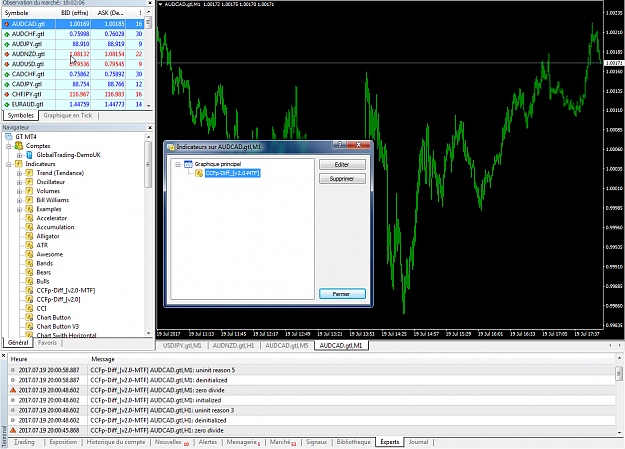This screenshot has height=449, width=625.
Task: Collapse the Comptes tree node
Action: coord(8,146)
